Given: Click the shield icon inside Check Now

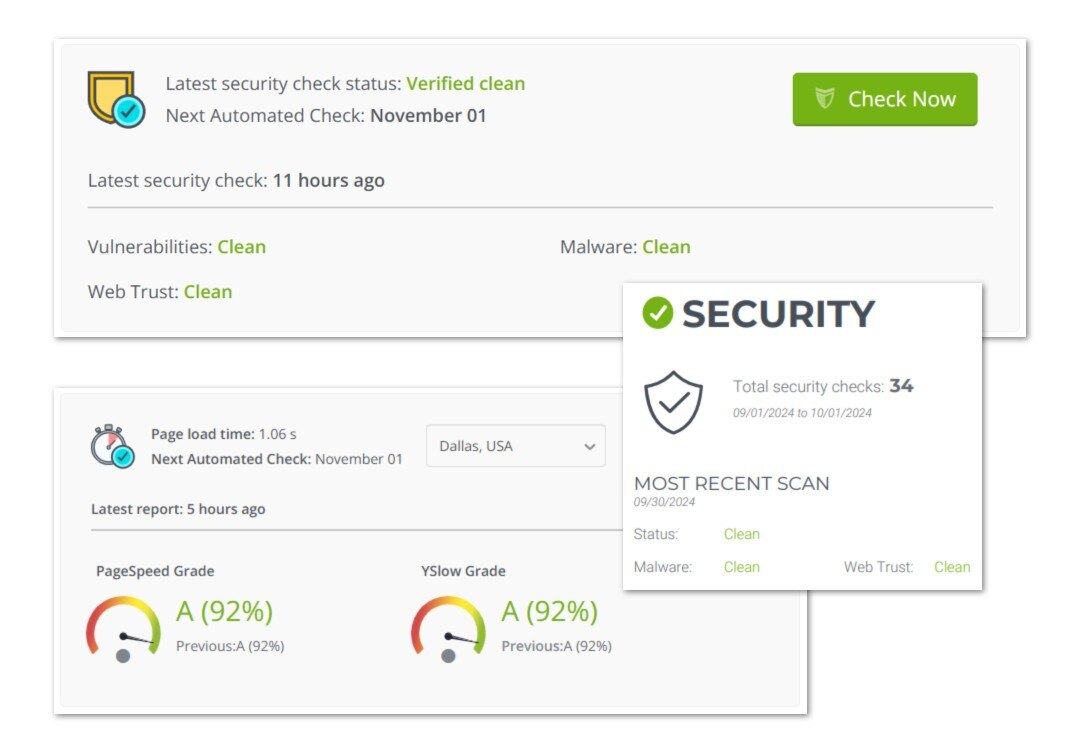Looking at the screenshot, I should [825, 99].
